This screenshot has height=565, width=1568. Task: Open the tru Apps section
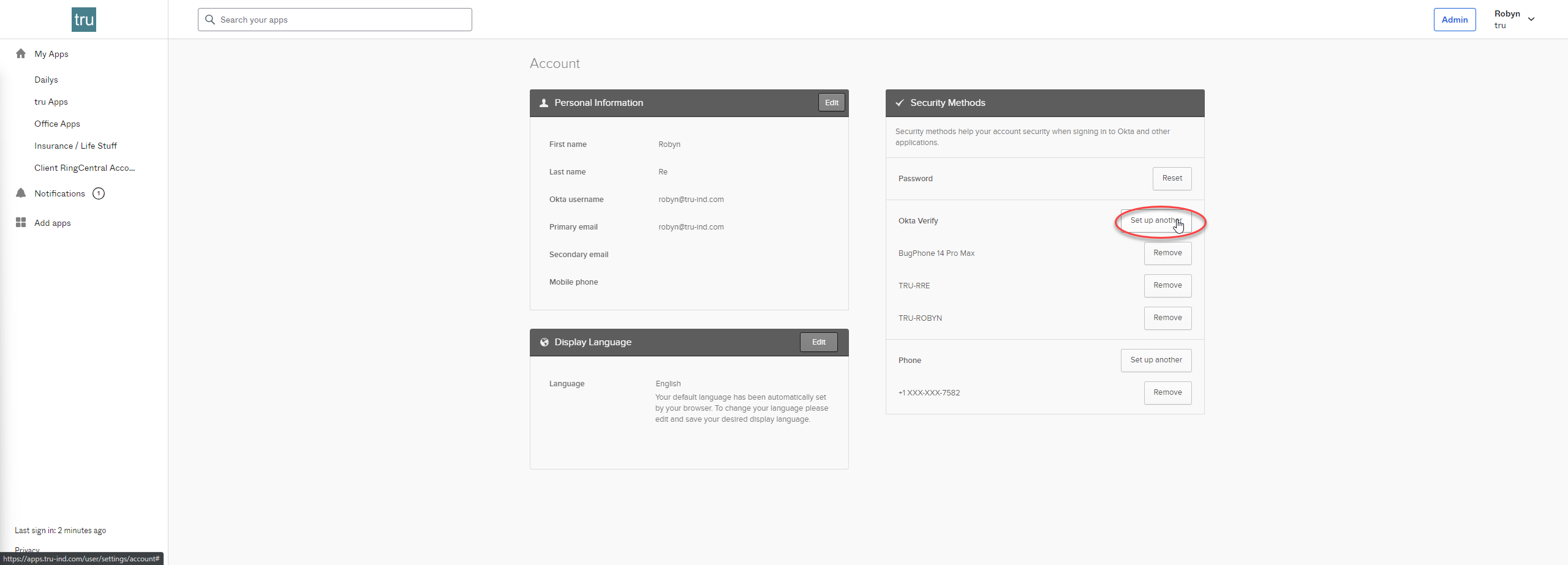51,102
